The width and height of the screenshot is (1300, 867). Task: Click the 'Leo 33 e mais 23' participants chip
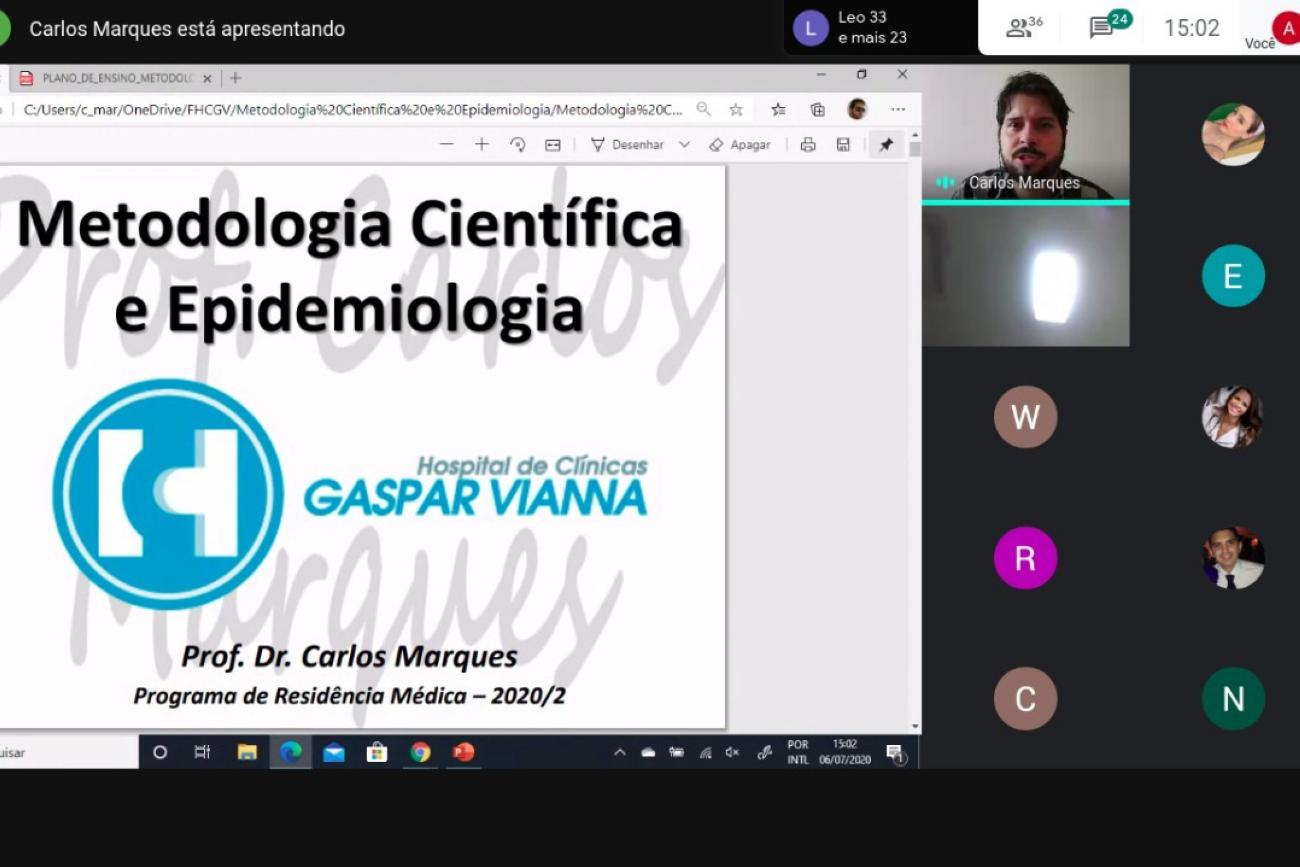point(880,28)
